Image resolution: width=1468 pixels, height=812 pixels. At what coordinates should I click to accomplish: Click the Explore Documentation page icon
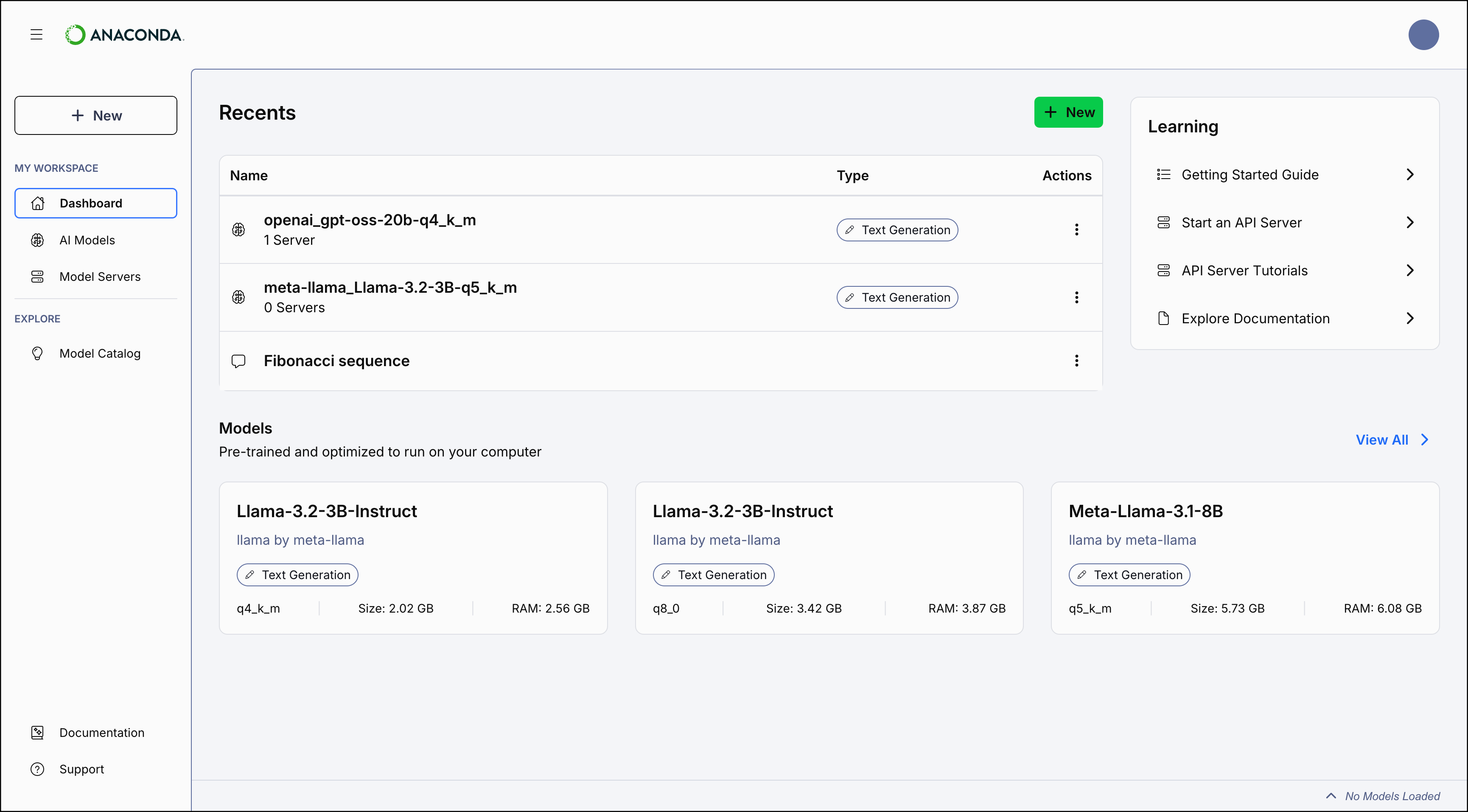point(1164,318)
